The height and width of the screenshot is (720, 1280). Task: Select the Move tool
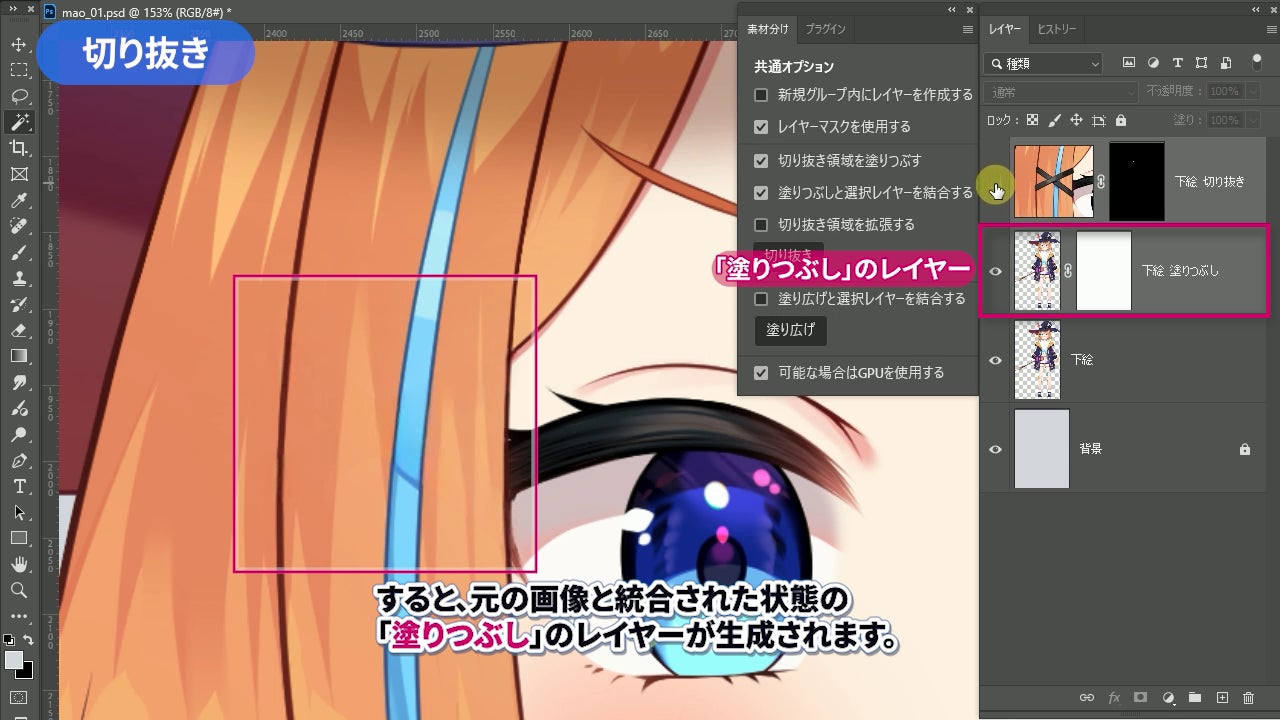(x=19, y=45)
